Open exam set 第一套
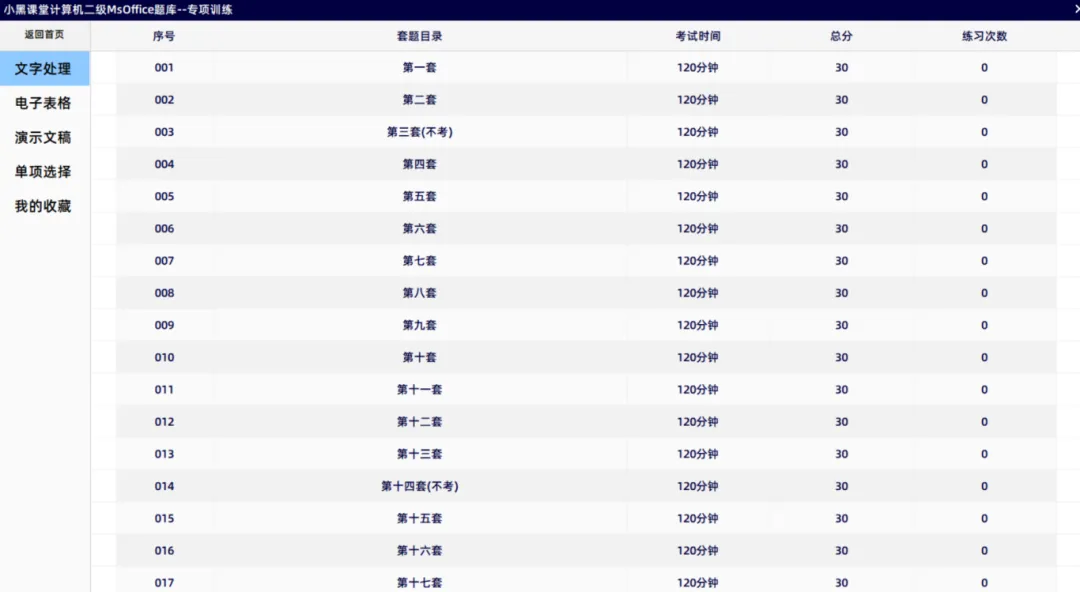The width and height of the screenshot is (1080, 592). click(419, 68)
